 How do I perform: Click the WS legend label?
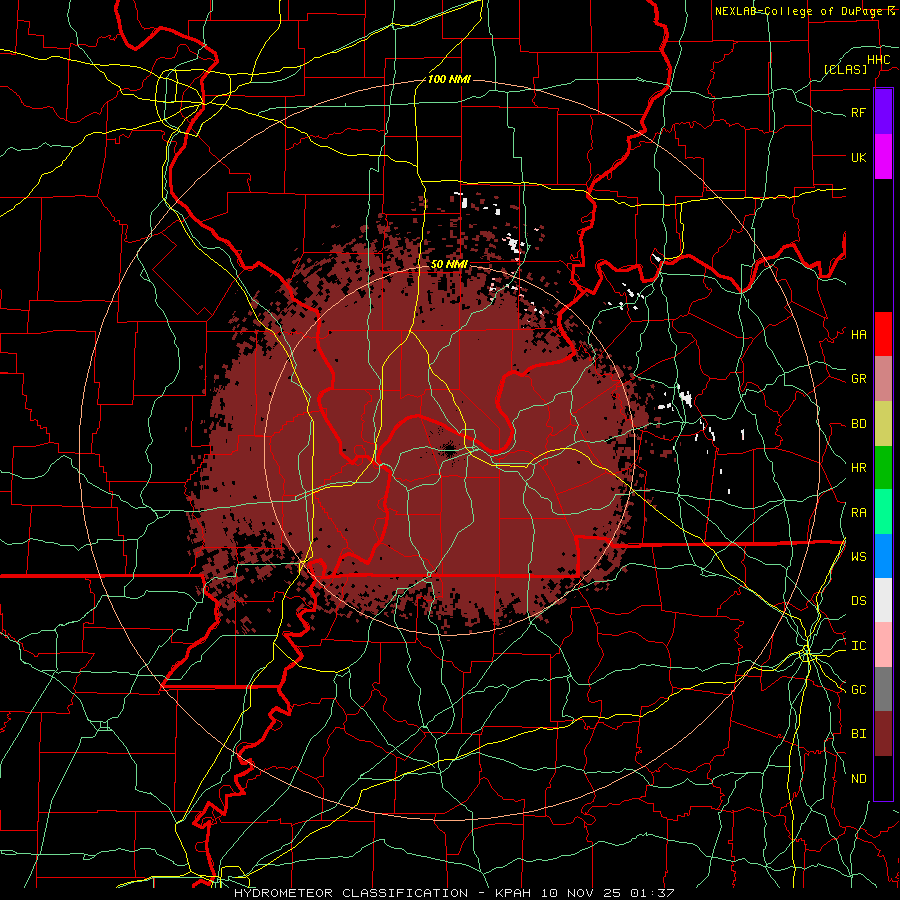pos(858,556)
